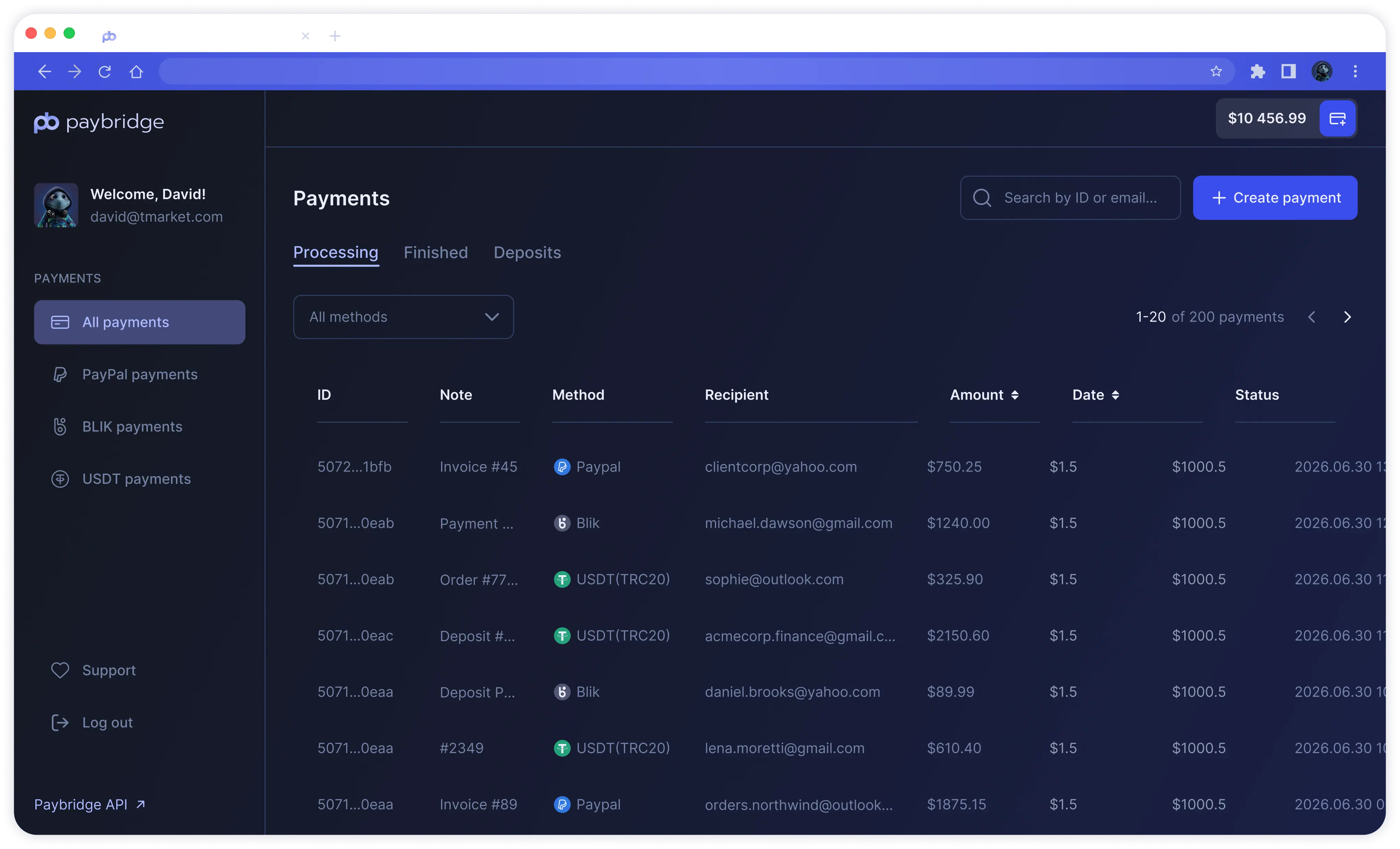Click recipient daniel.brooks@yahoo.com
The image size is (1400, 849).
tap(792, 692)
